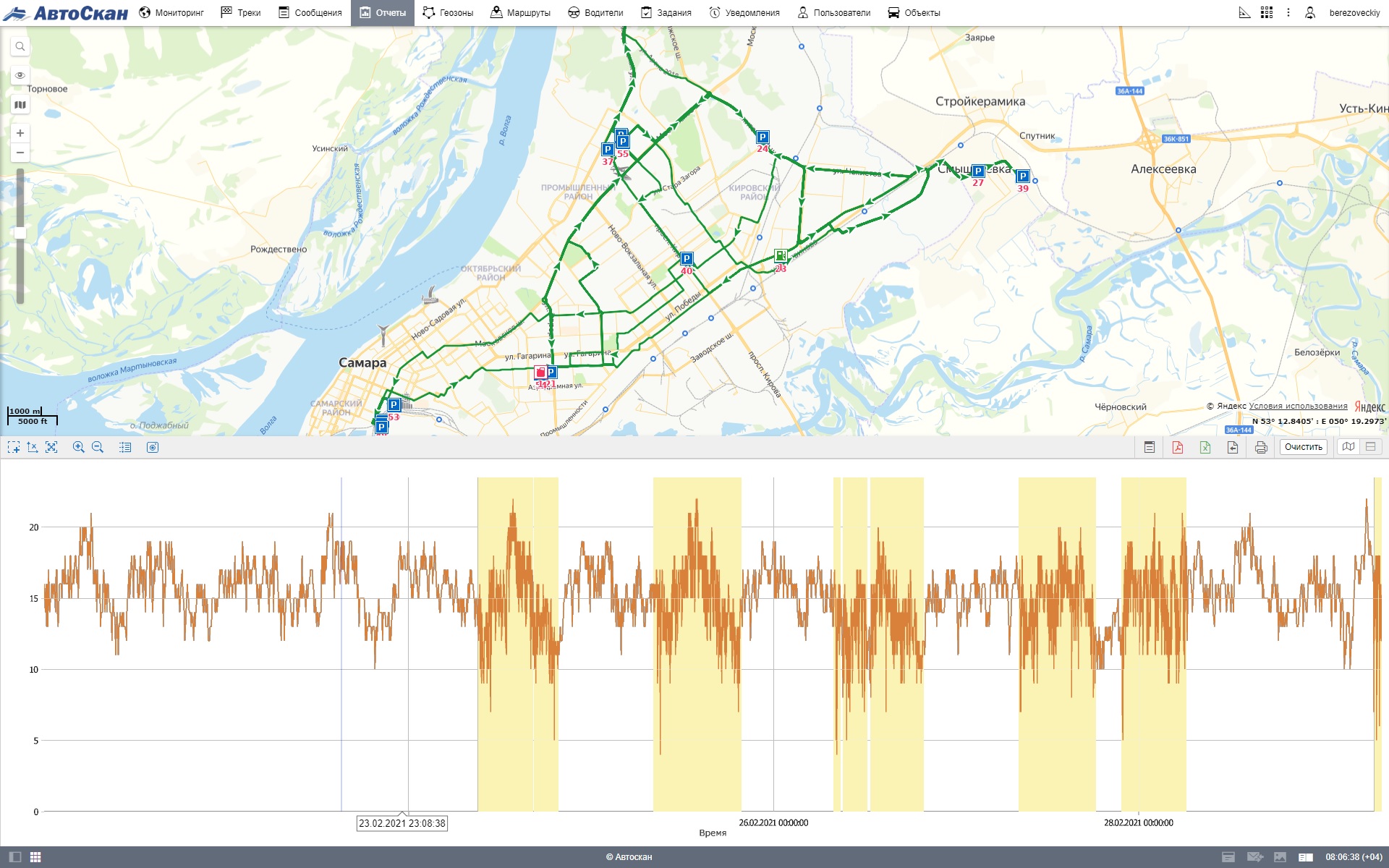Screen dimensions: 1389x868
Task: Toggle split panel layout button
Action: (x=1370, y=447)
